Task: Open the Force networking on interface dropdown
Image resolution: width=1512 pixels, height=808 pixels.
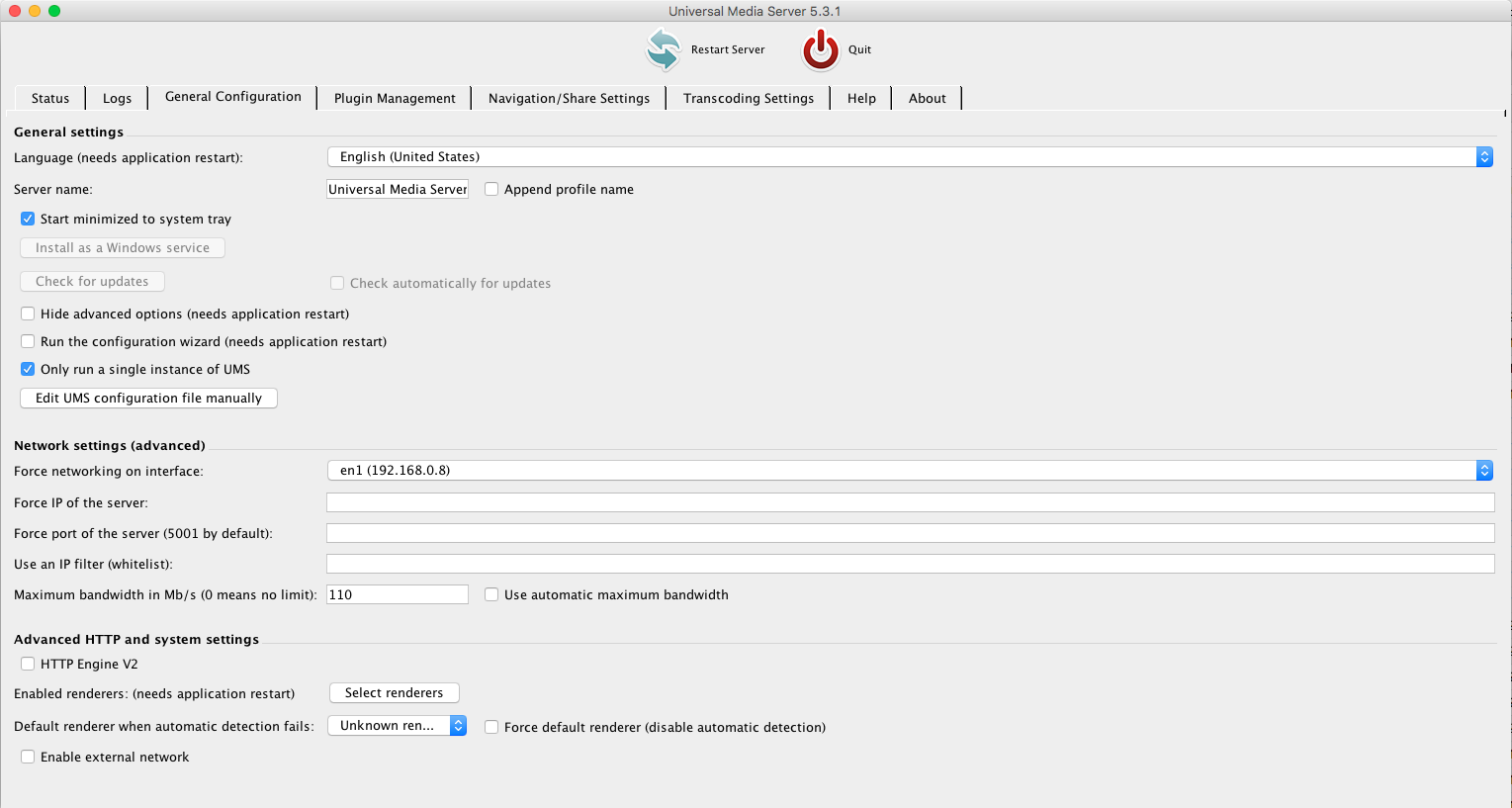Action: [x=910, y=470]
